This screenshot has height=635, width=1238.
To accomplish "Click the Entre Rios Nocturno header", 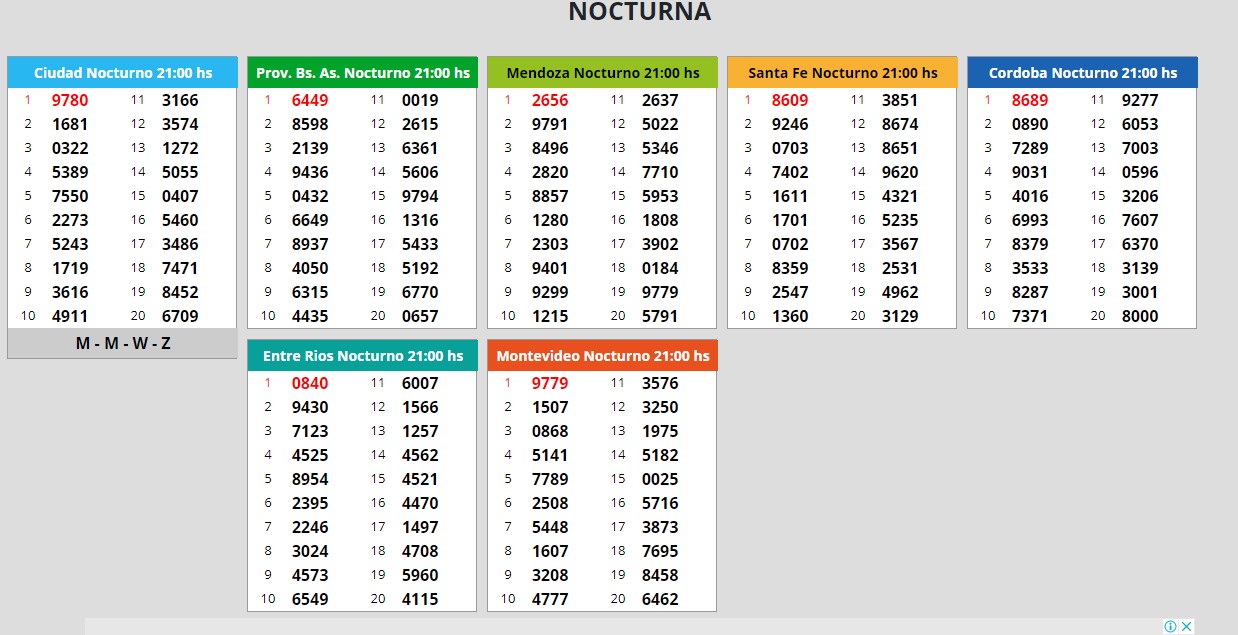I will [362, 356].
